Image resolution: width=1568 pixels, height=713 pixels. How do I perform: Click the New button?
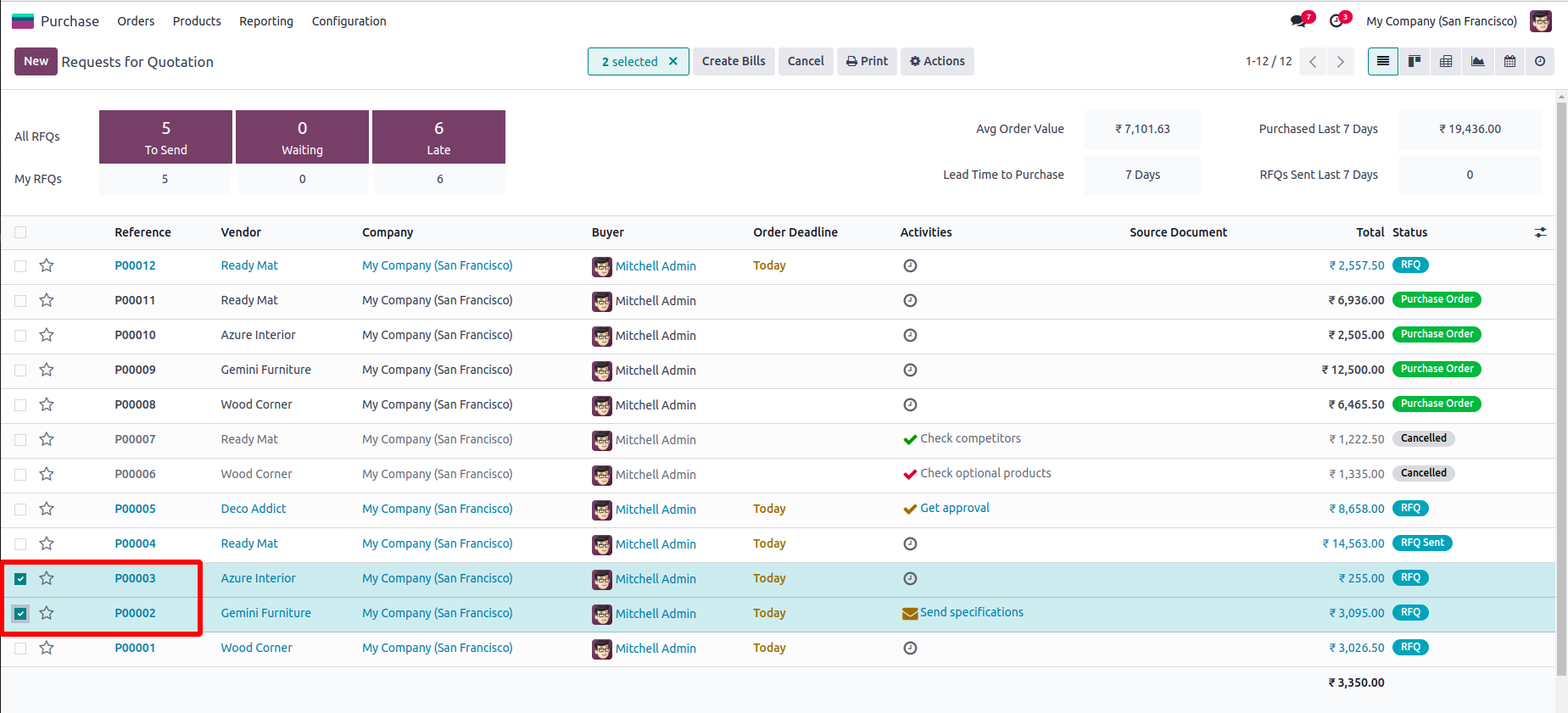pyautogui.click(x=36, y=61)
